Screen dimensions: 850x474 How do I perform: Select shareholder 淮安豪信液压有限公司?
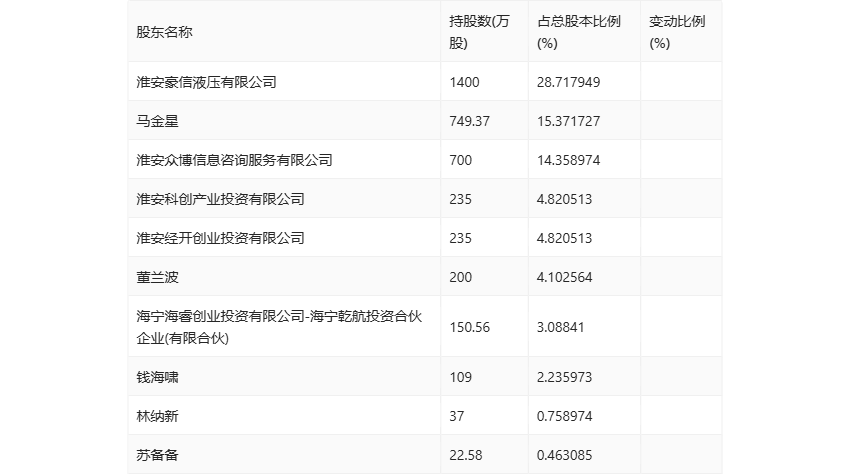click(x=207, y=82)
